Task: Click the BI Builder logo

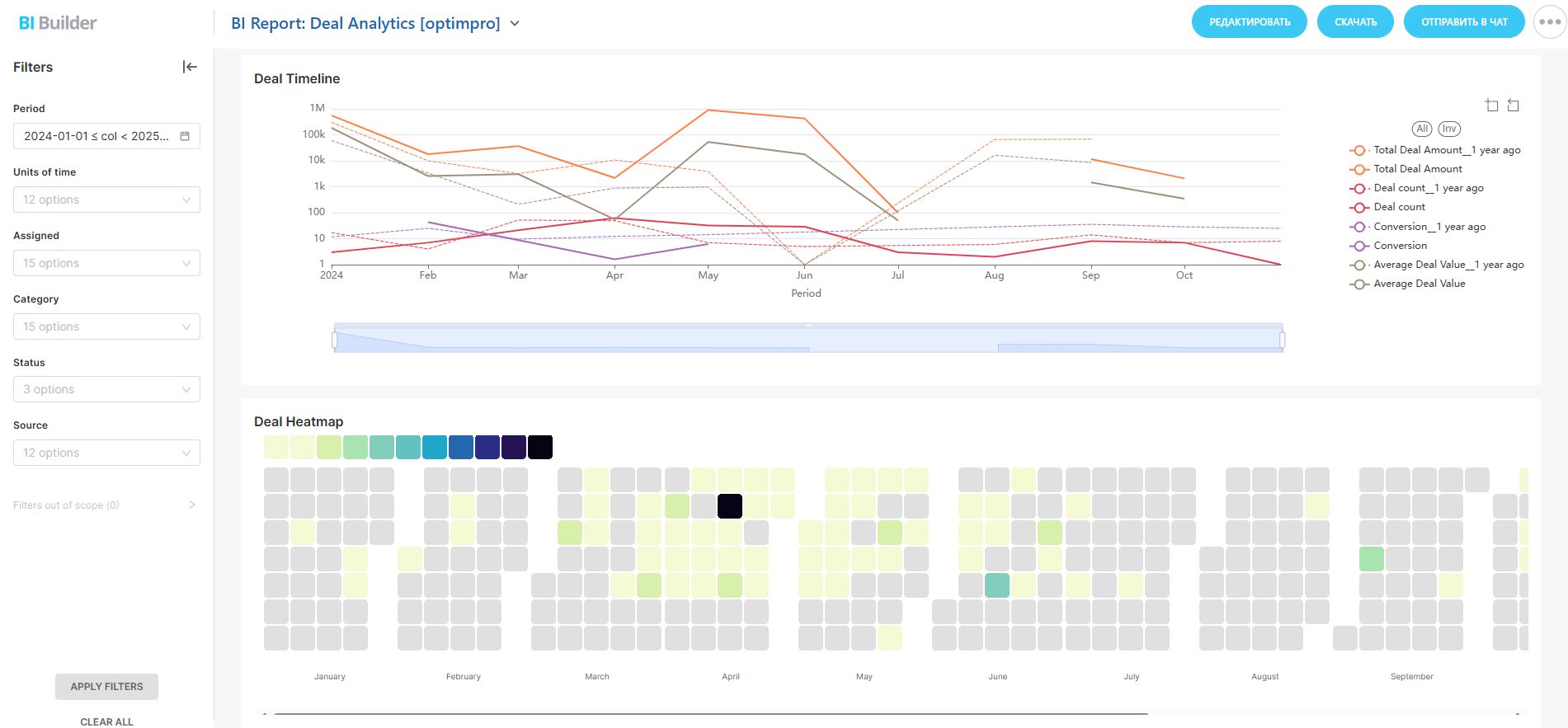Action: point(58,23)
